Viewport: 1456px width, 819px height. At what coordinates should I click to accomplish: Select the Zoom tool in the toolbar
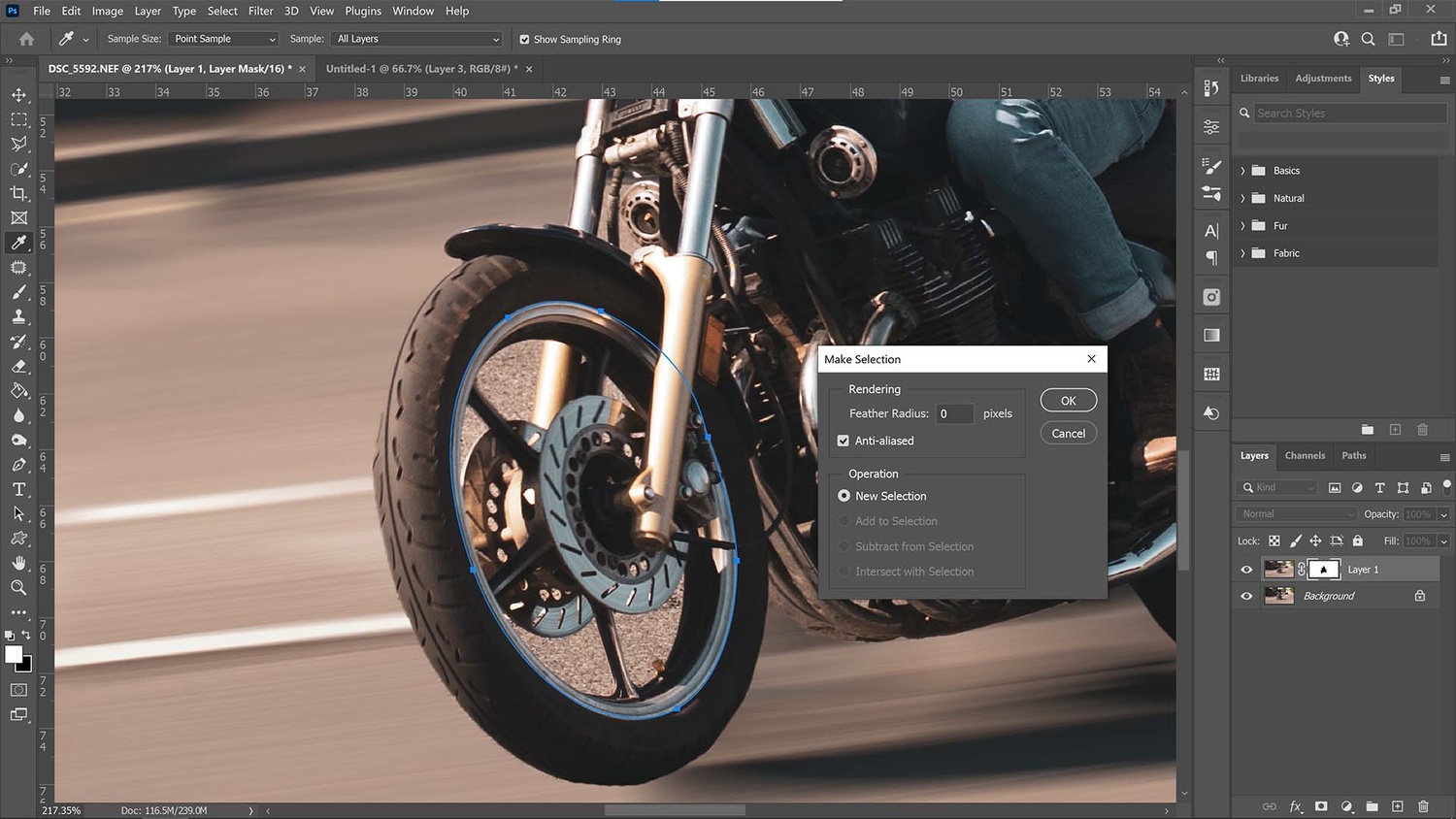[x=18, y=587]
